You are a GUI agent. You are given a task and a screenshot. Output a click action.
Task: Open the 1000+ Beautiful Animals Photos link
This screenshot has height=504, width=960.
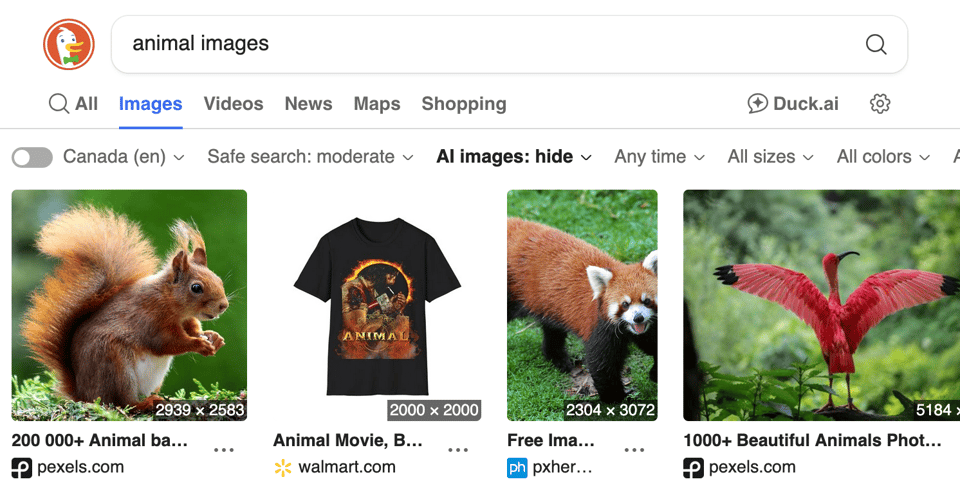812,440
